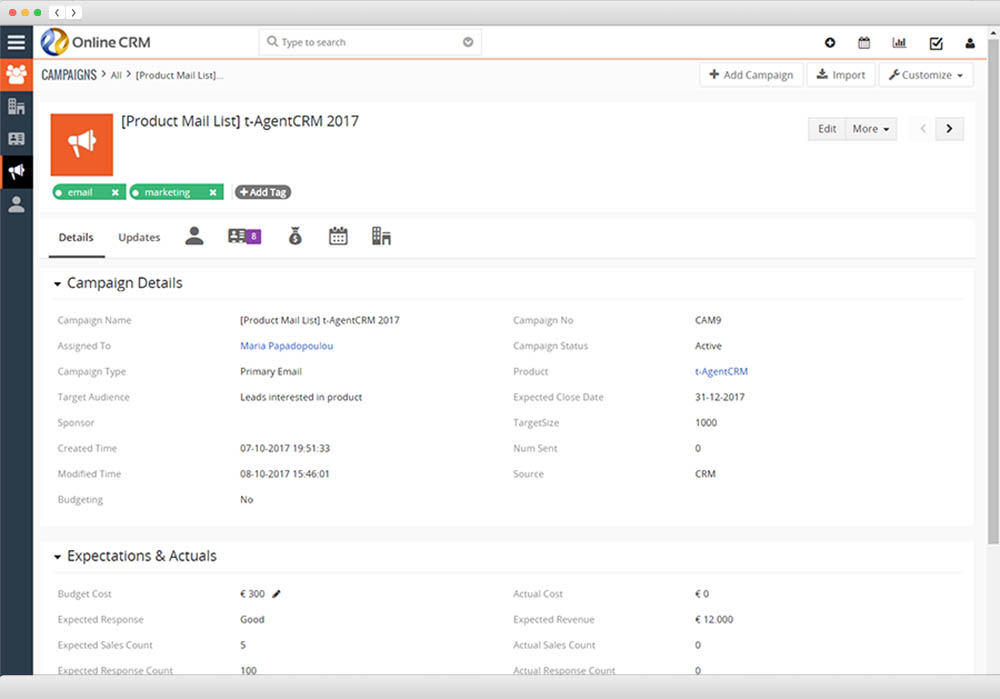
Task: Select the campaigns megaphone icon in sidebar
Action: (16, 171)
